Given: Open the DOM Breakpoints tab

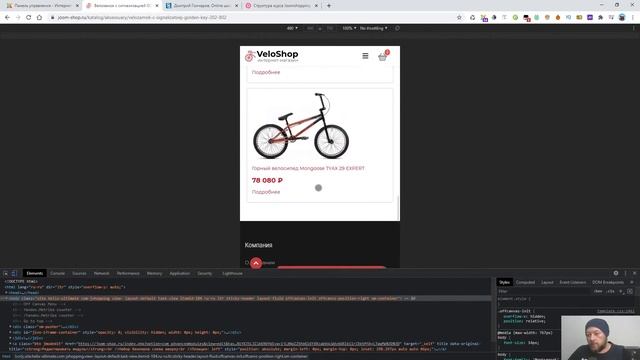Looking at the screenshot, I should tap(608, 282).
